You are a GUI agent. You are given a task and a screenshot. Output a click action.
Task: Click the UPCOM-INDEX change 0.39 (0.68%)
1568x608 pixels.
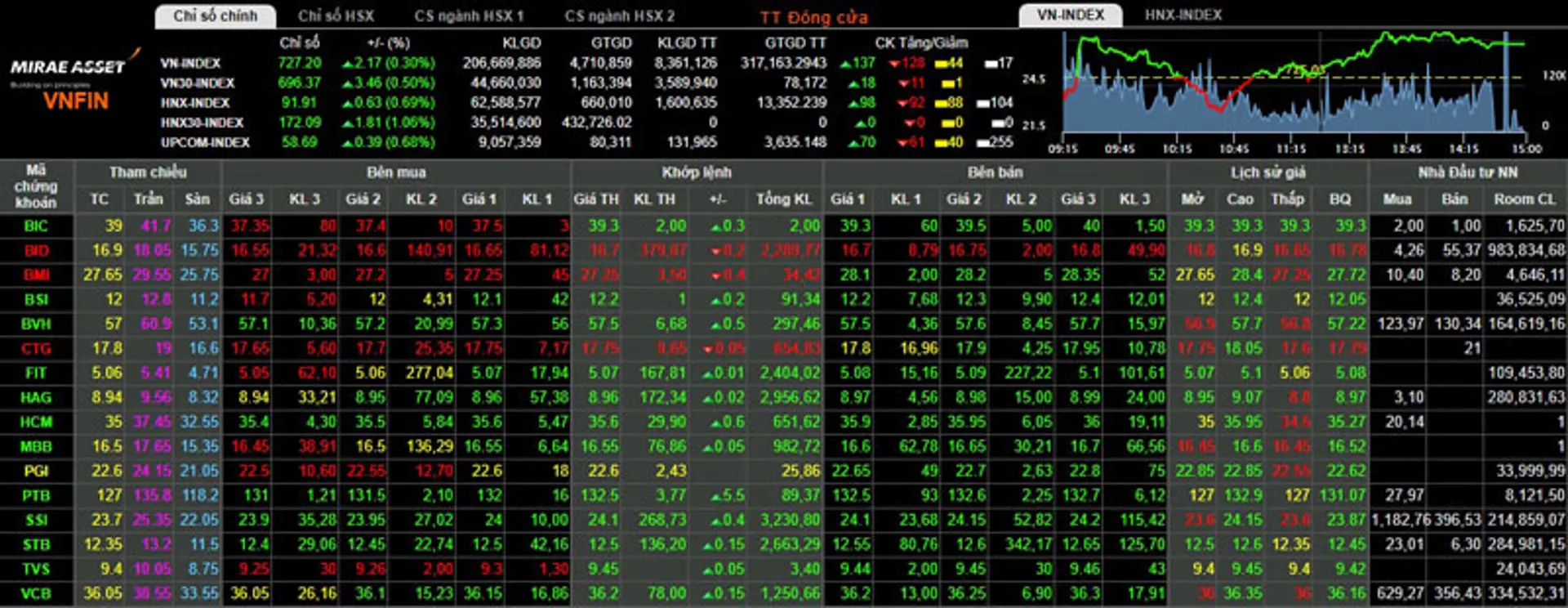pos(389,142)
